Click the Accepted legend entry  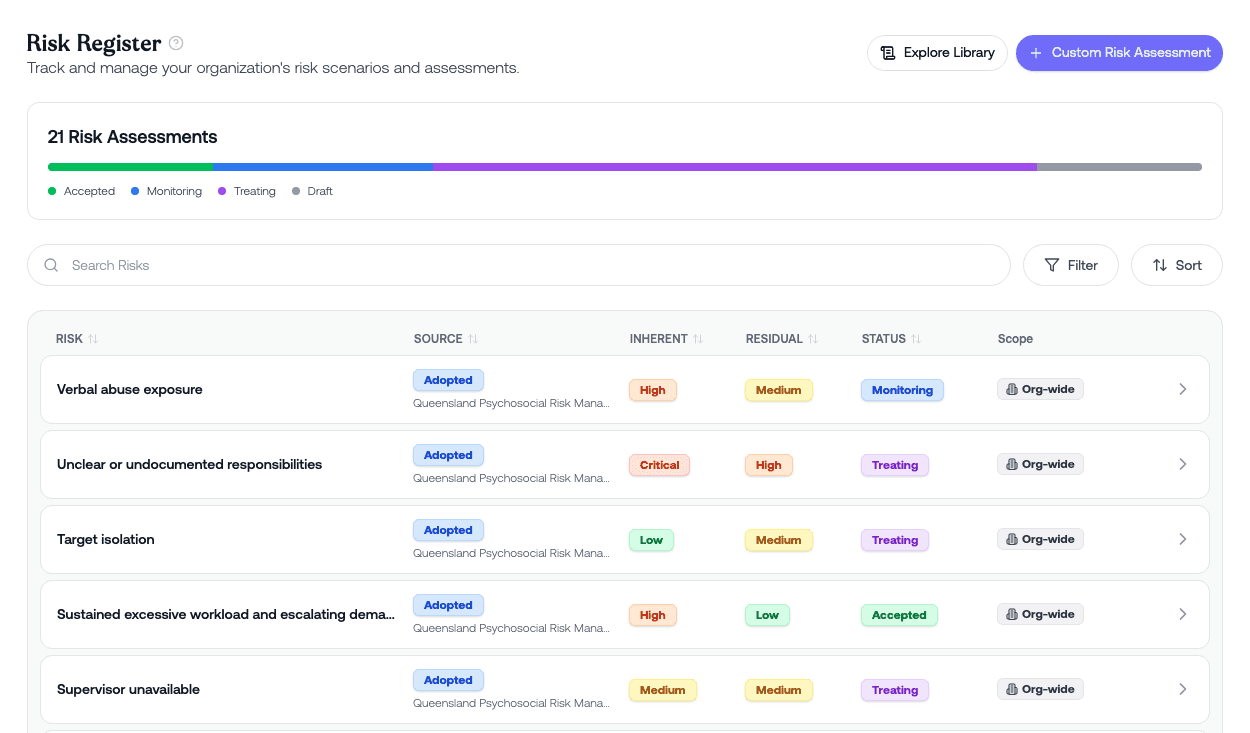[82, 191]
